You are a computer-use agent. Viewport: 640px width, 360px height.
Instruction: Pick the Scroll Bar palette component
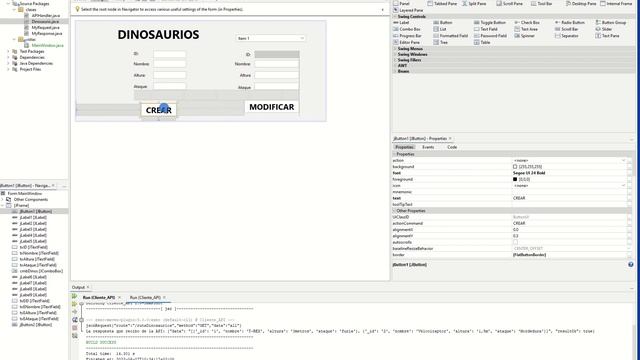click(x=567, y=29)
